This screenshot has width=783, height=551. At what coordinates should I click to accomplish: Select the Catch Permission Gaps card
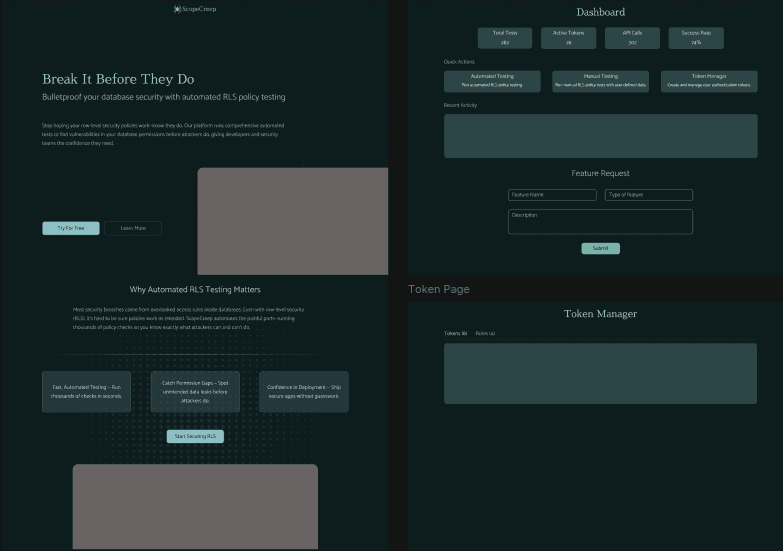tap(195, 392)
